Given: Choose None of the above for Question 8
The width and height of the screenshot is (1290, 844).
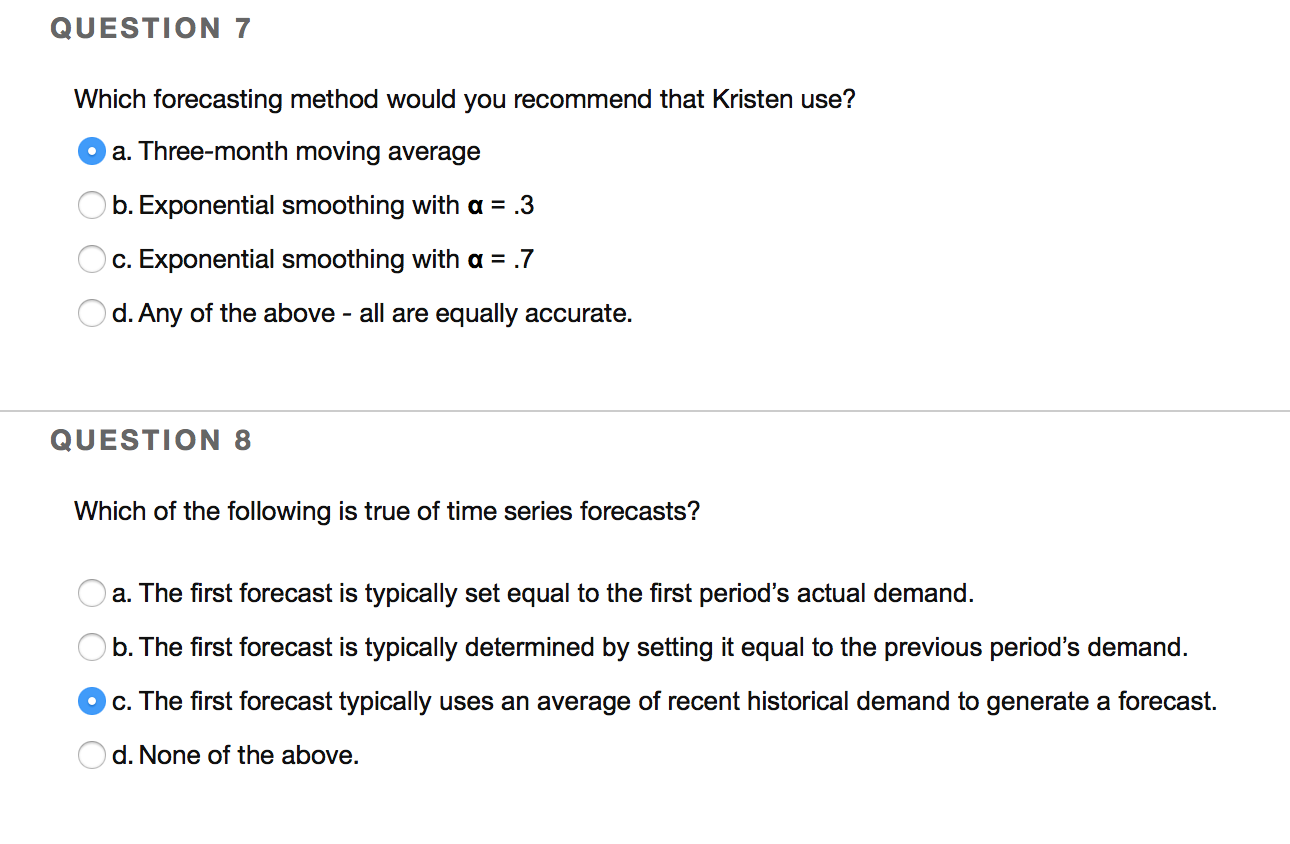Looking at the screenshot, I should pos(92,755).
